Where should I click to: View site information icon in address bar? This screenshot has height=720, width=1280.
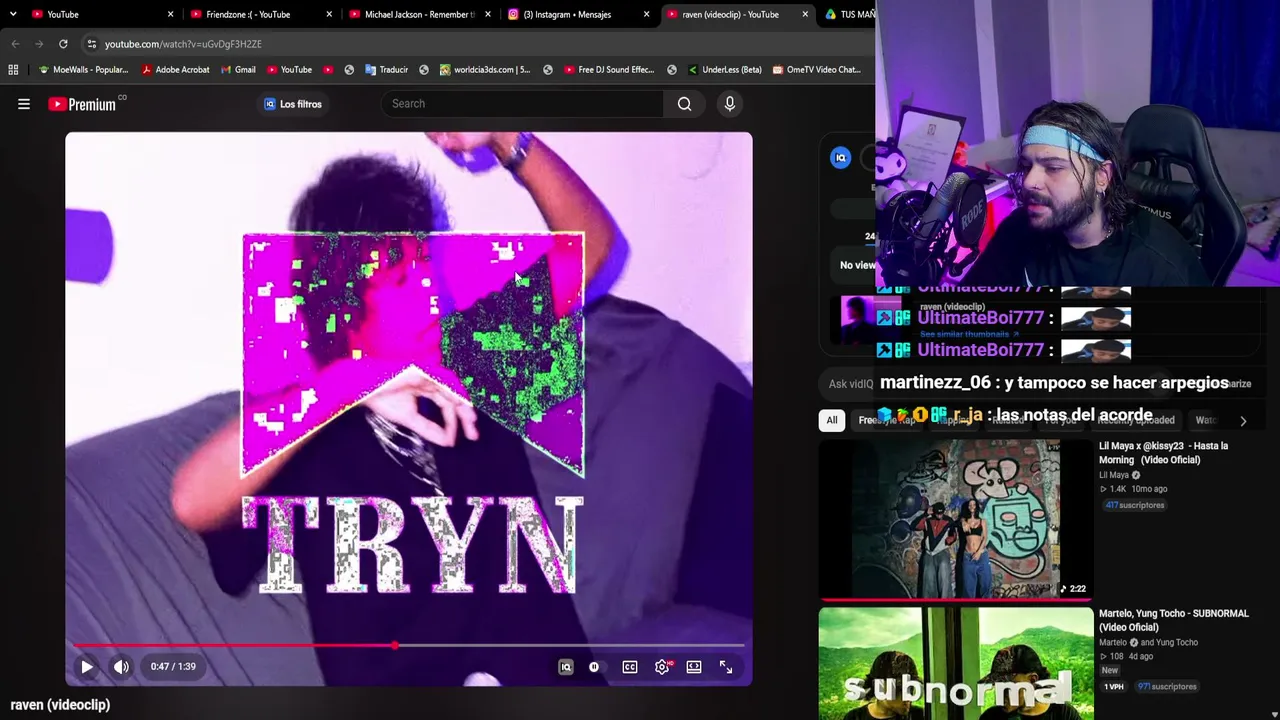[x=91, y=44]
